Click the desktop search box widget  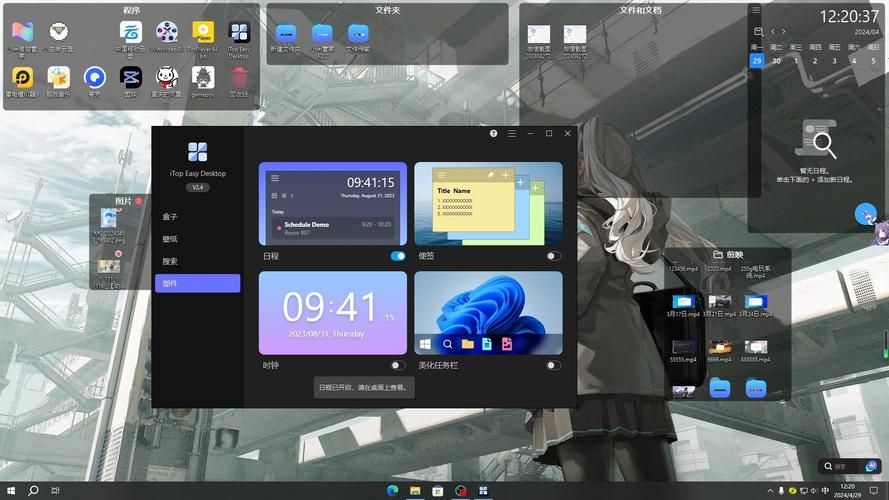pyautogui.click(x=843, y=466)
